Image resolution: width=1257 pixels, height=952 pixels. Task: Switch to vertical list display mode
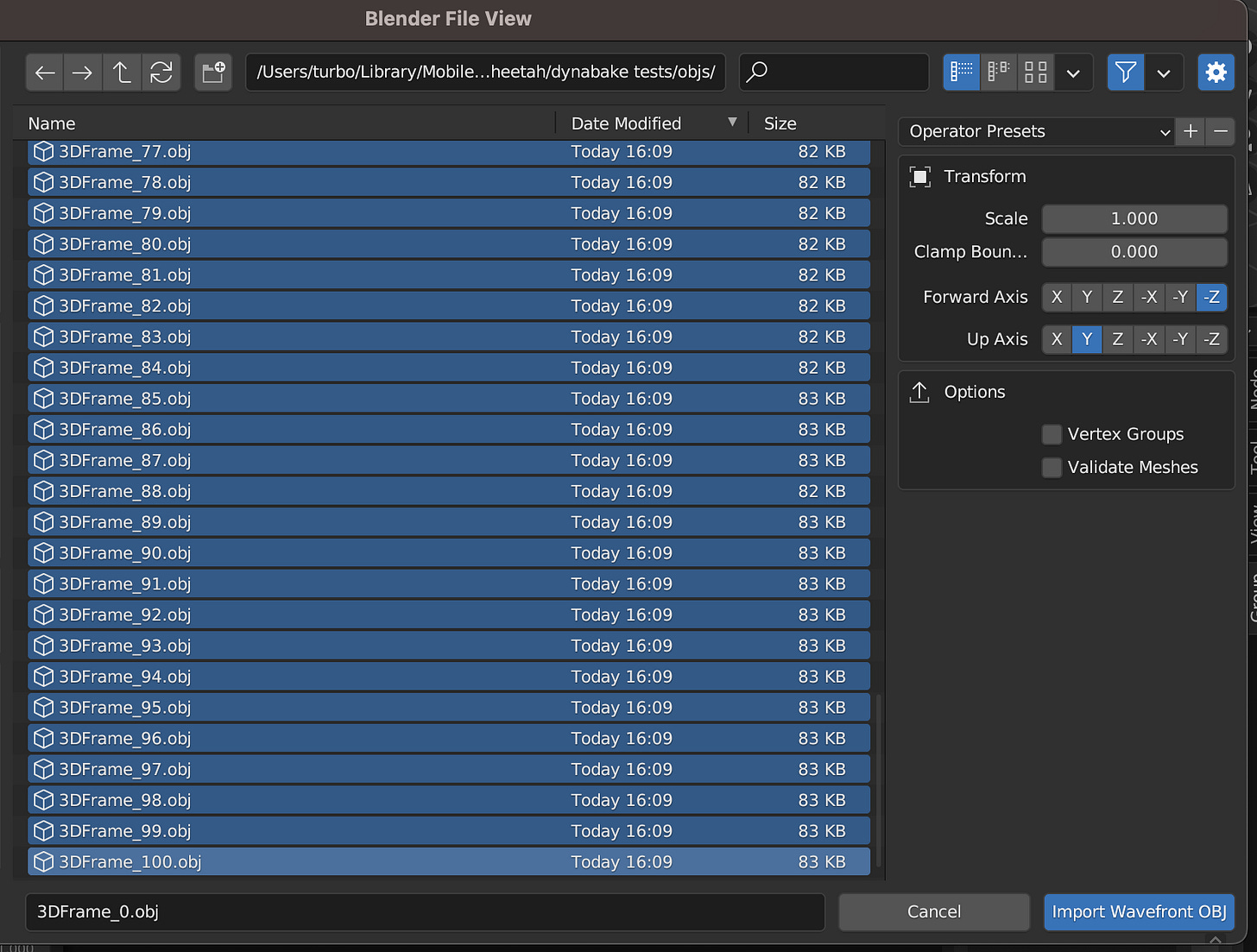pos(962,73)
